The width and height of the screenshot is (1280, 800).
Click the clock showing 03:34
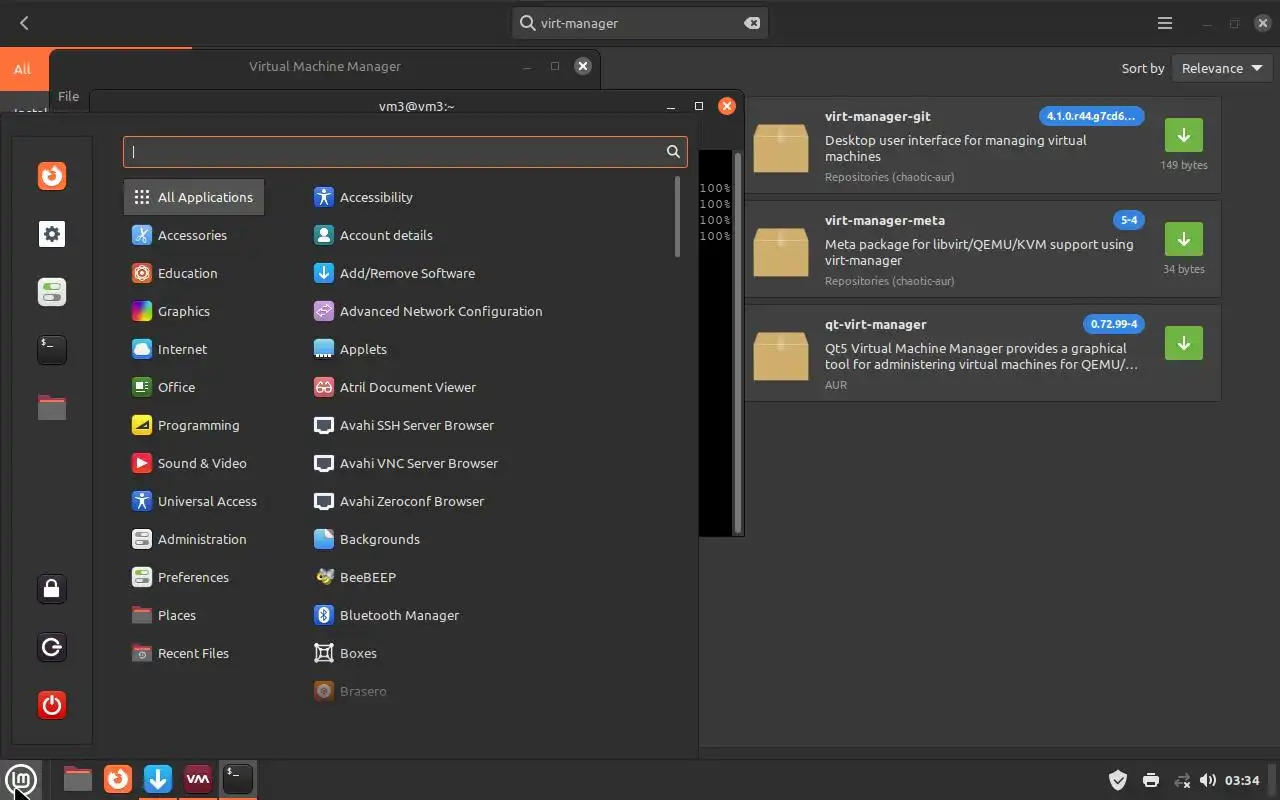tap(1242, 780)
